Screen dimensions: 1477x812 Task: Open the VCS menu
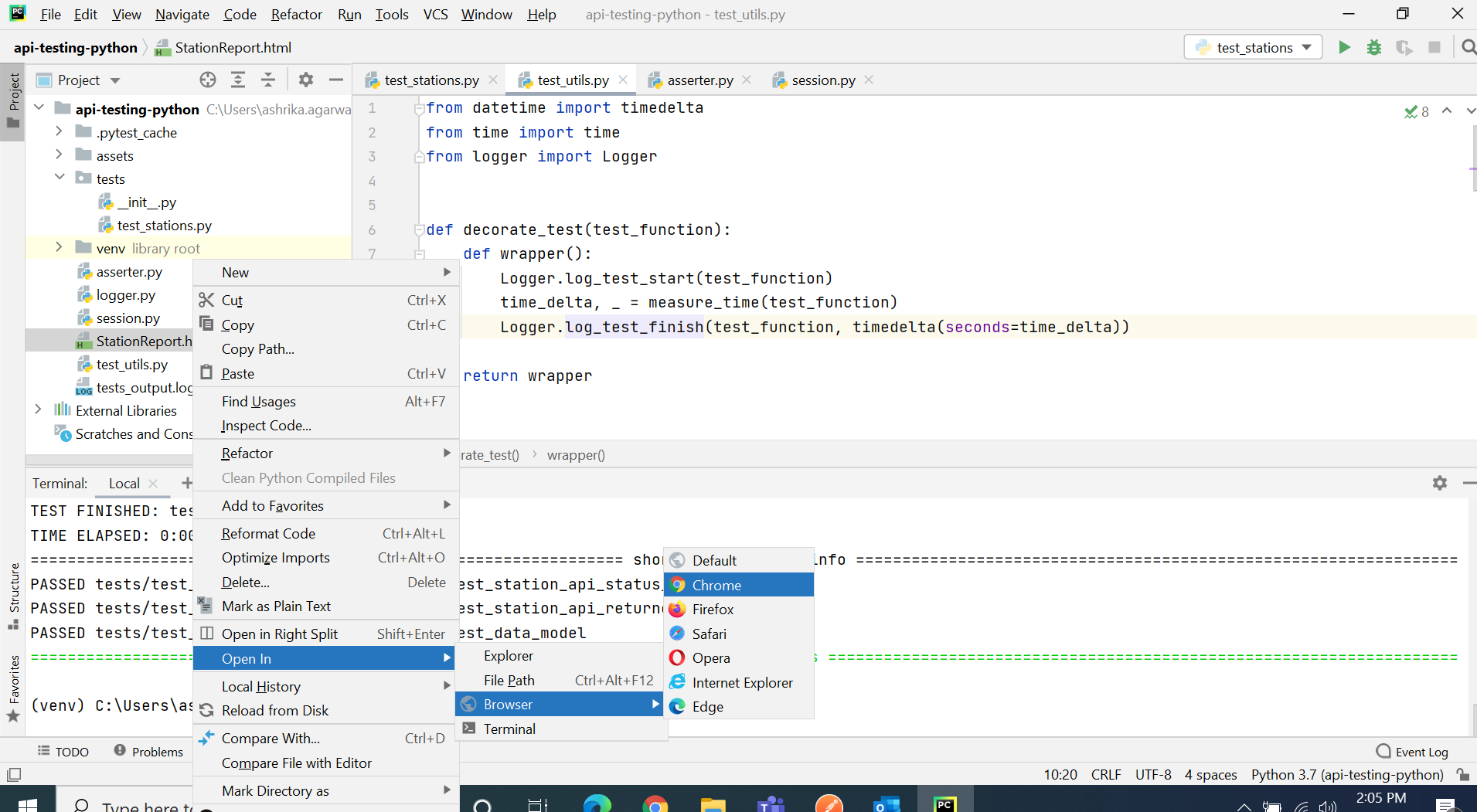[435, 14]
